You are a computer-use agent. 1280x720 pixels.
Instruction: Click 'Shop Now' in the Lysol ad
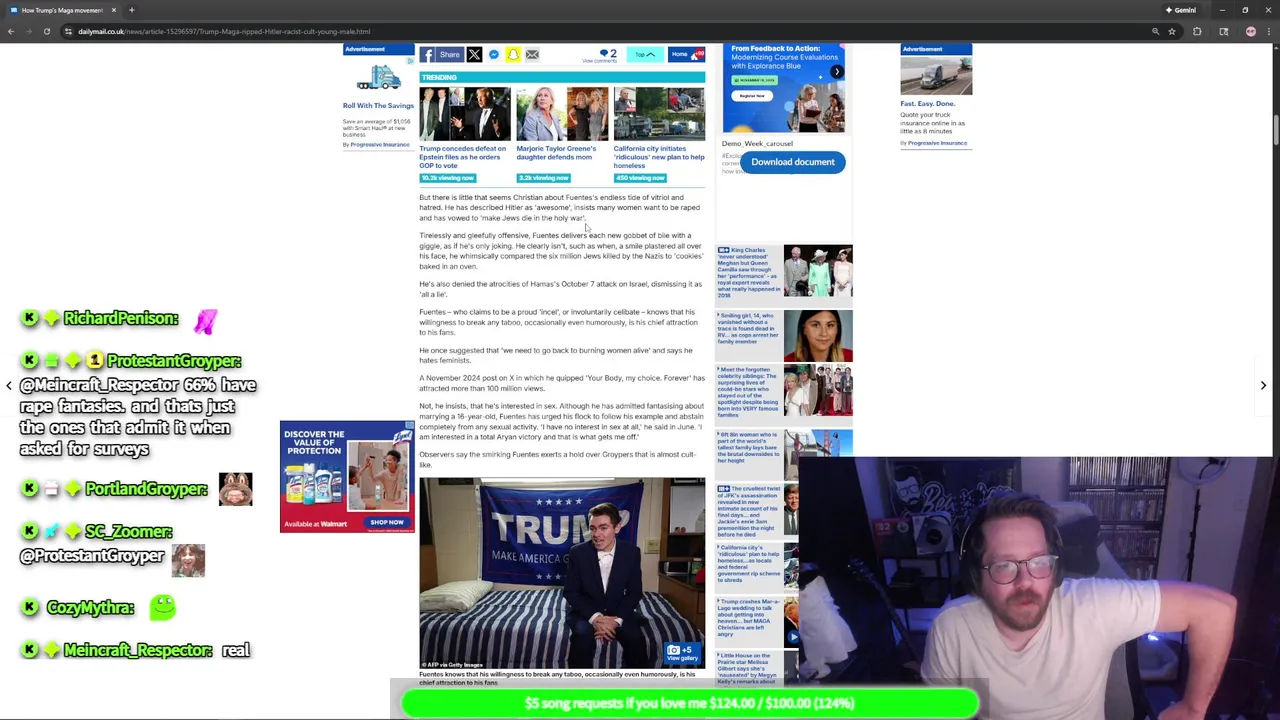387,522
